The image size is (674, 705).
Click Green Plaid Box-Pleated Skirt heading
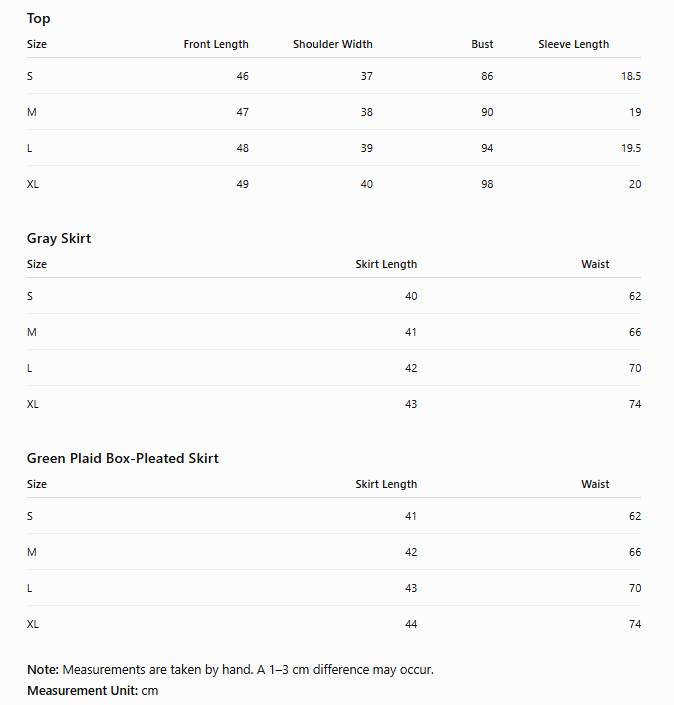[123, 458]
